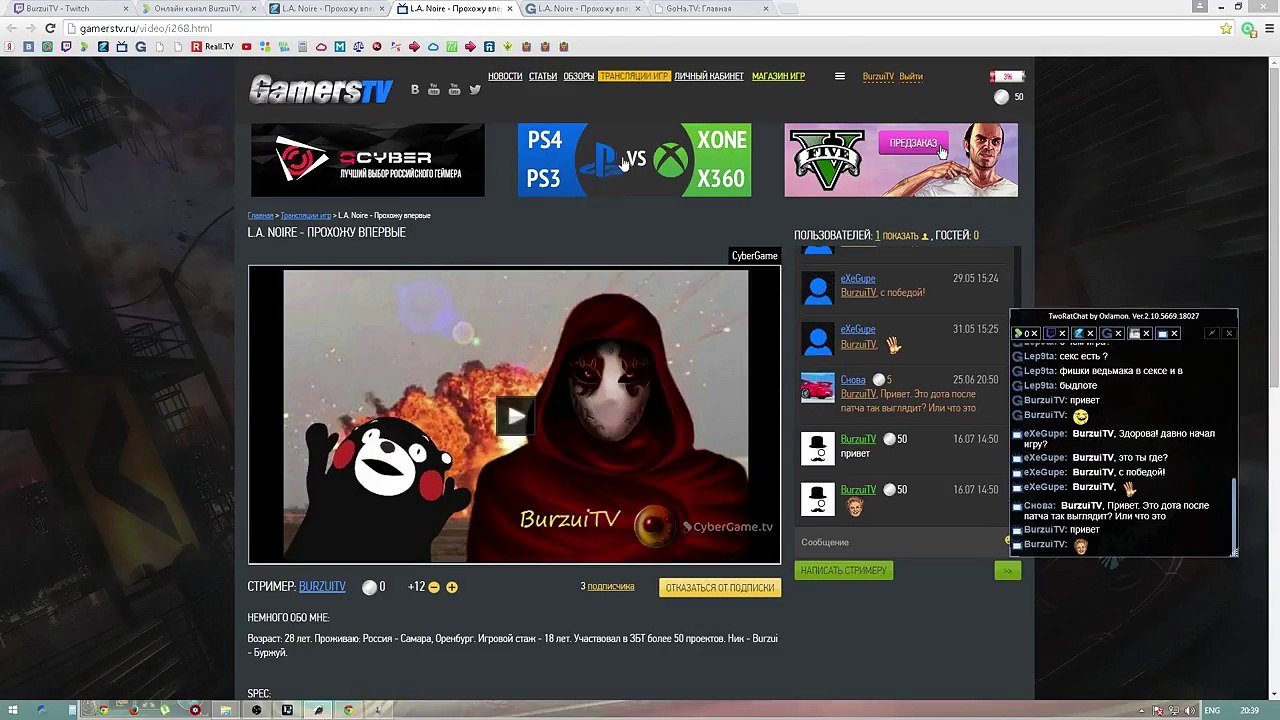Open the BURZUITV streamer link under video
The height and width of the screenshot is (720, 1280).
(322, 587)
